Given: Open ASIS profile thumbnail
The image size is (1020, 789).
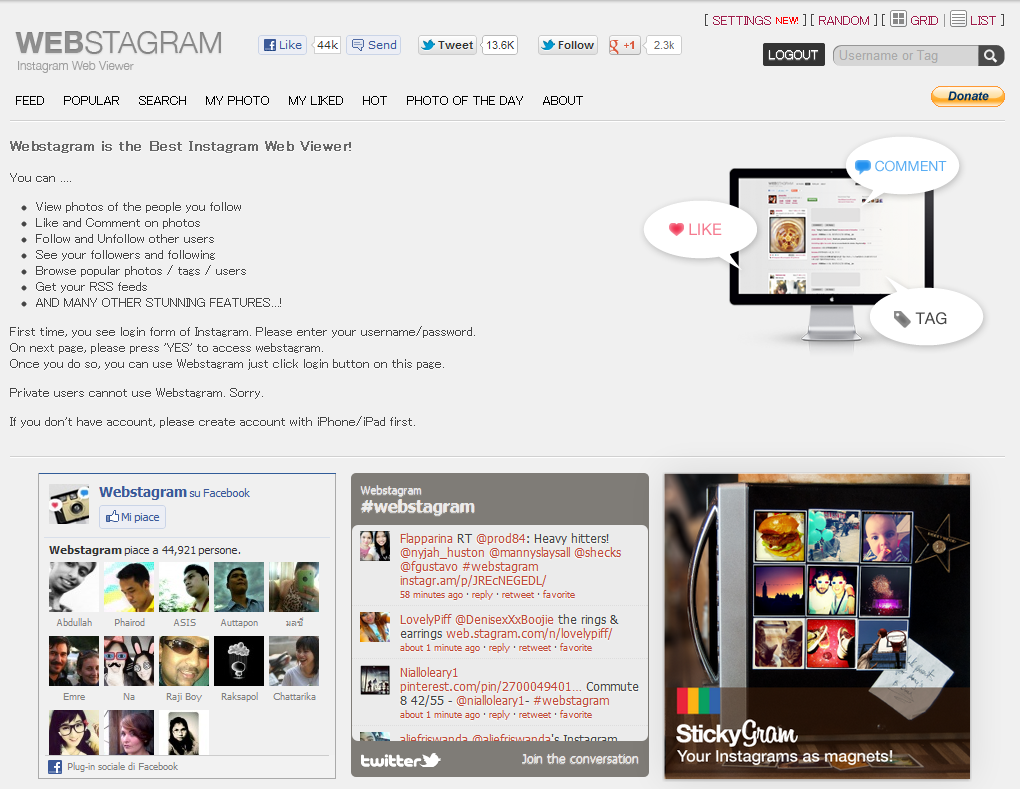Looking at the screenshot, I should (184, 587).
